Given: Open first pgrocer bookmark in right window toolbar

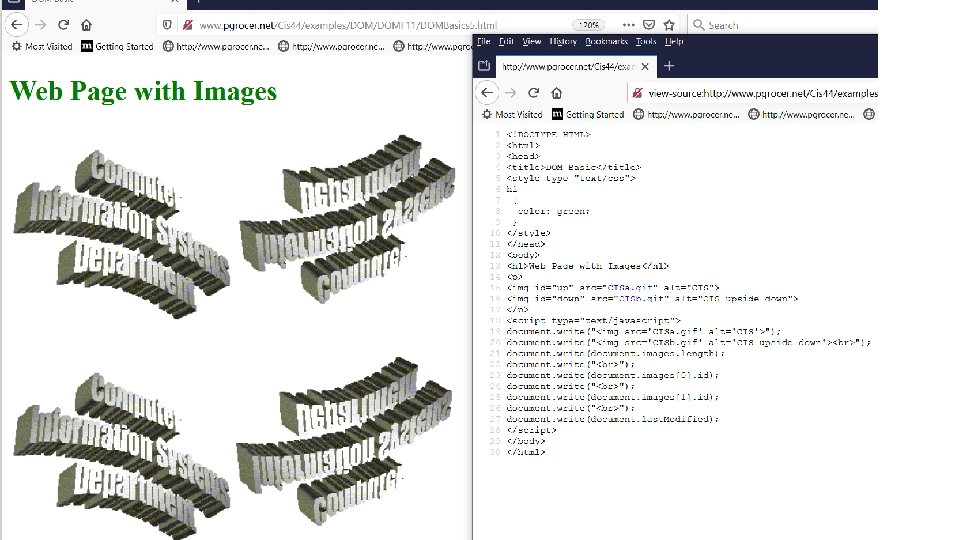Looking at the screenshot, I should (x=686, y=114).
